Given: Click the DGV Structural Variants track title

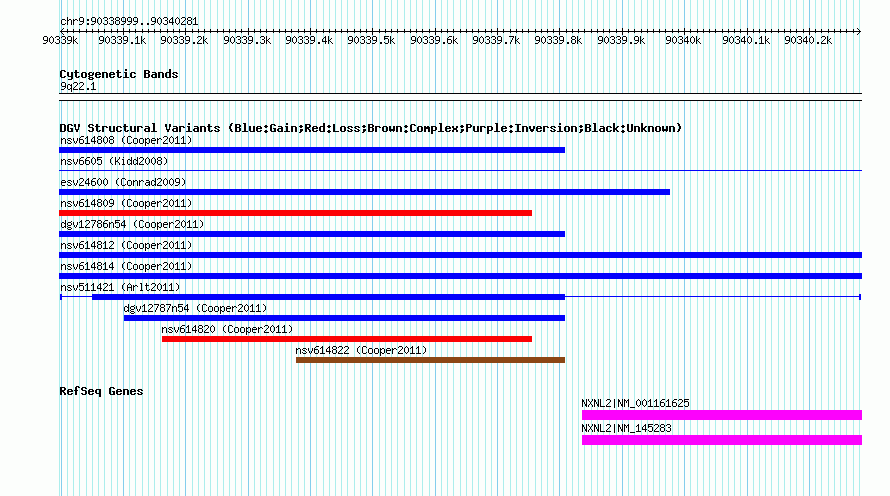Looking at the screenshot, I should click(x=371, y=128).
